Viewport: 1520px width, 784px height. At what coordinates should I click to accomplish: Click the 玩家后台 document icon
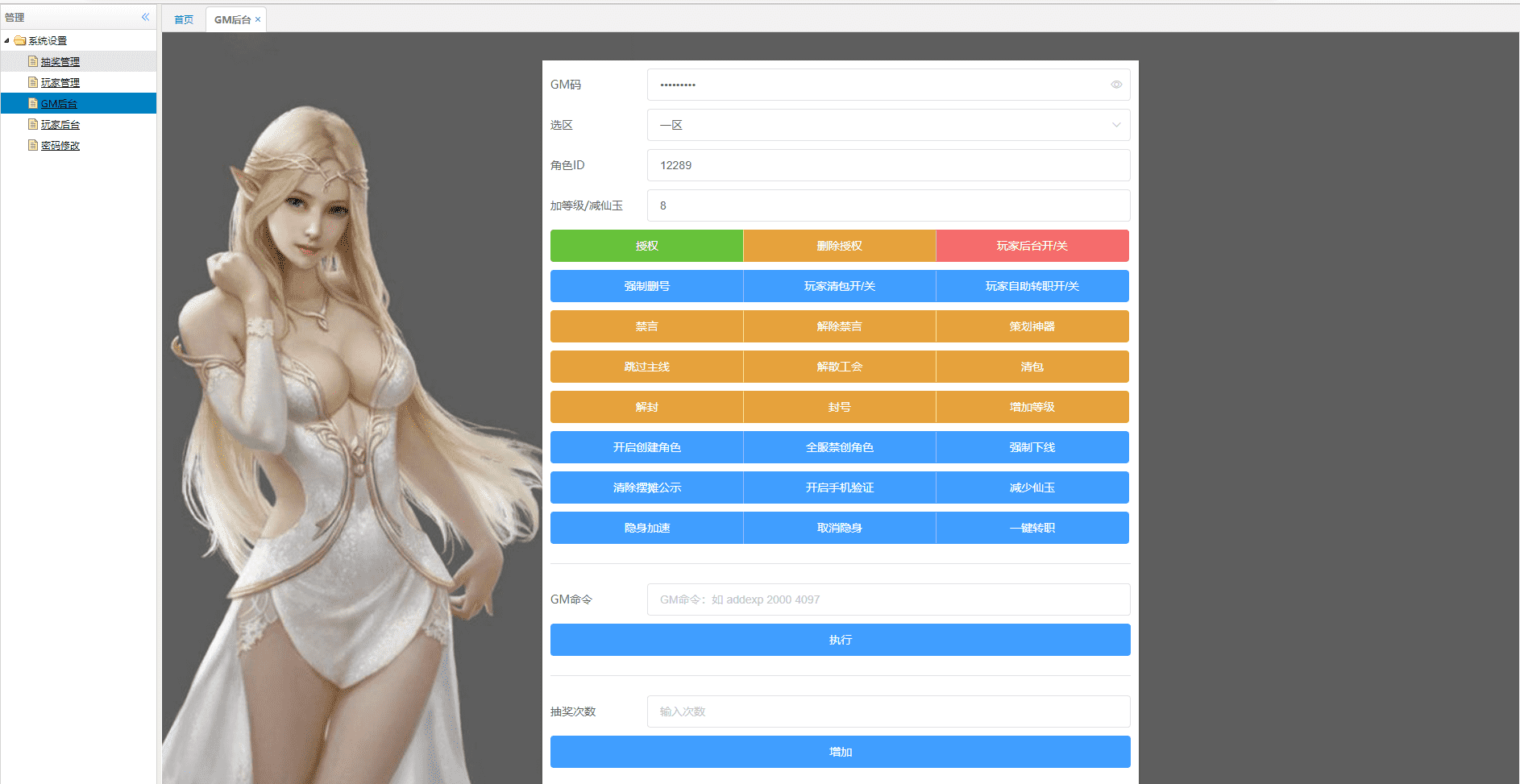click(x=33, y=124)
